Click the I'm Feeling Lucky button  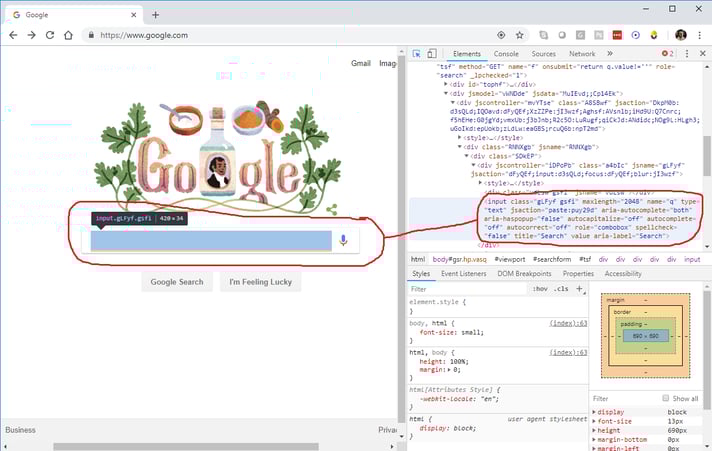[260, 282]
